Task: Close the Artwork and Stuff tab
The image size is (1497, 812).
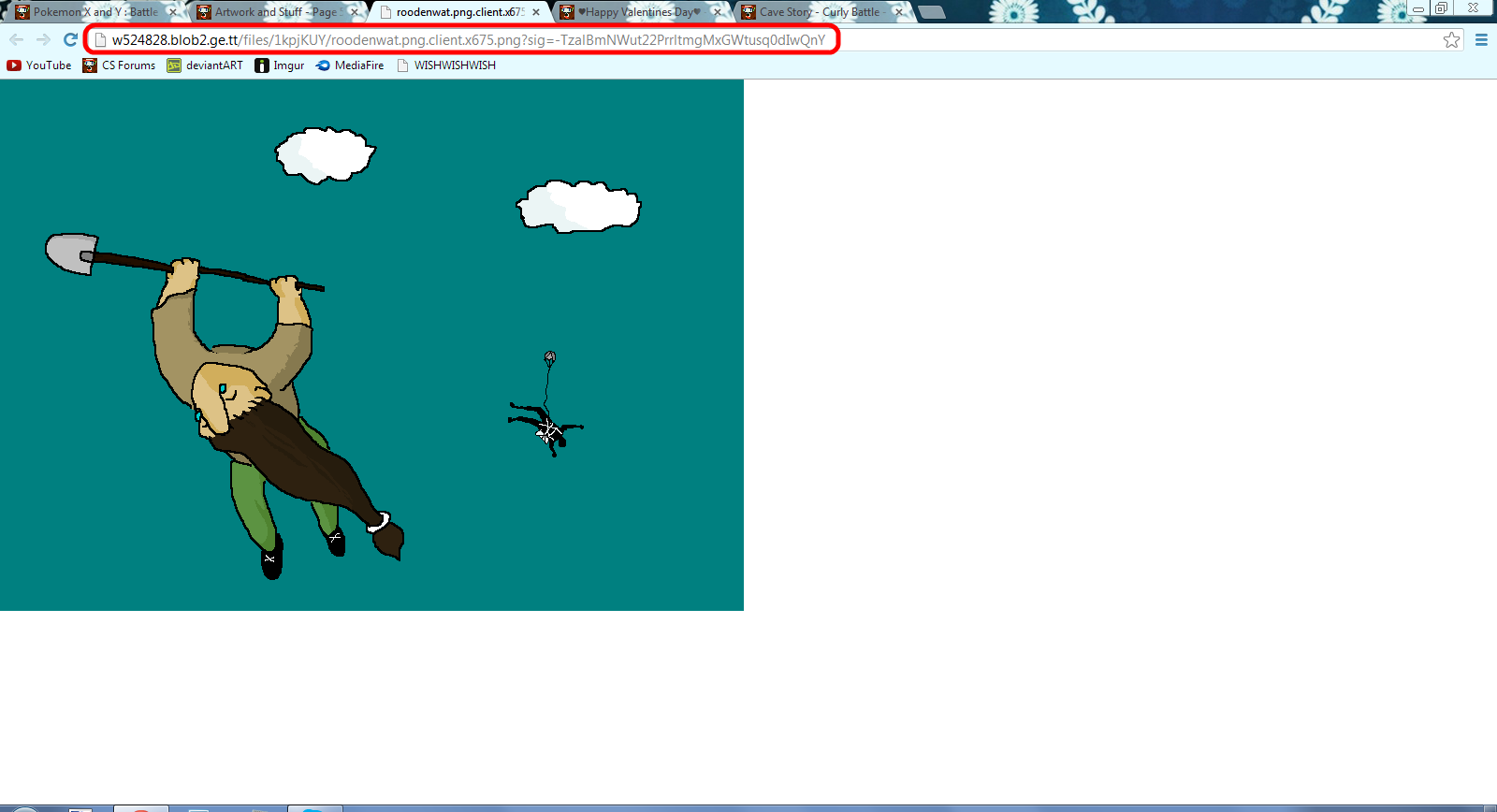Action: (355, 12)
